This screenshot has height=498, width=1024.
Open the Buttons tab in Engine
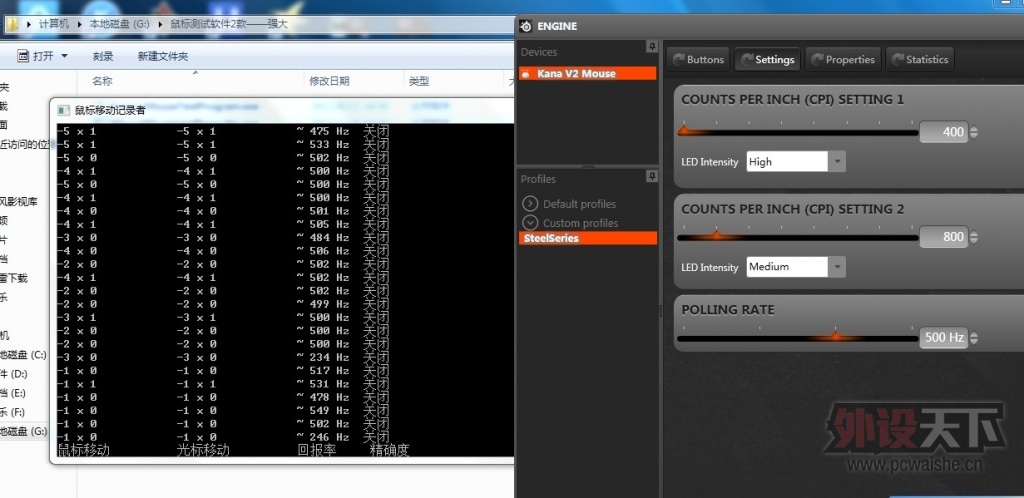pyautogui.click(x=698, y=59)
